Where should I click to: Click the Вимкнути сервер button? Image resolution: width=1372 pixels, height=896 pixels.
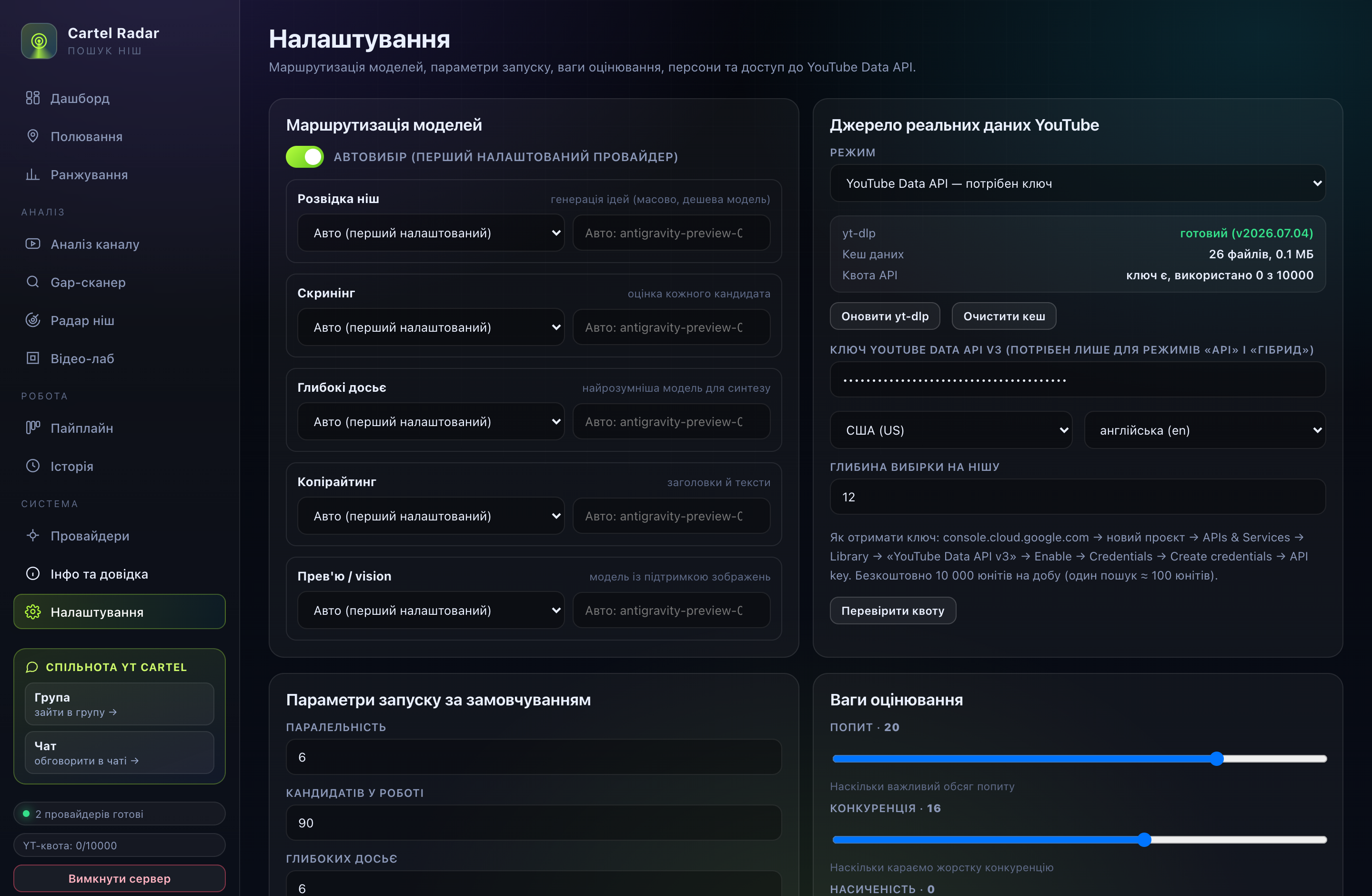[x=119, y=878]
